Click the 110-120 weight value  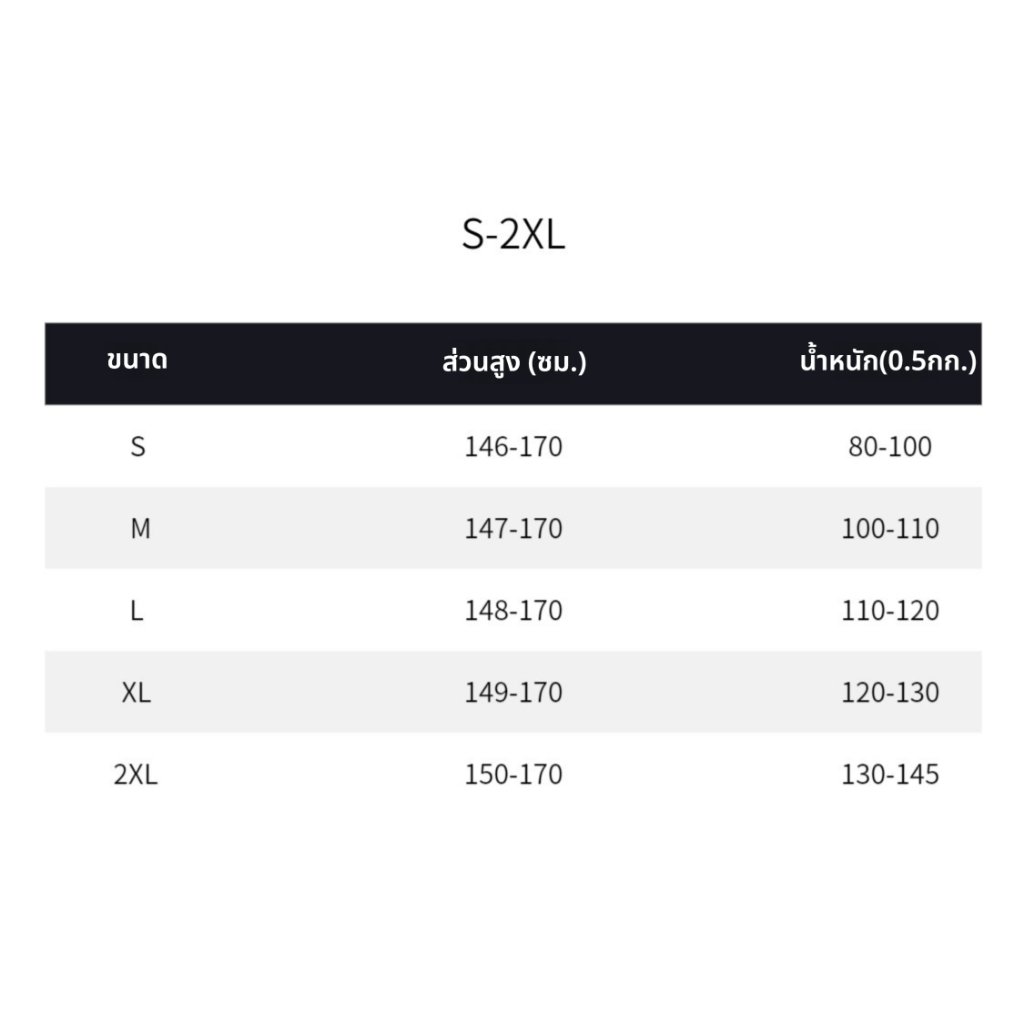pos(890,611)
